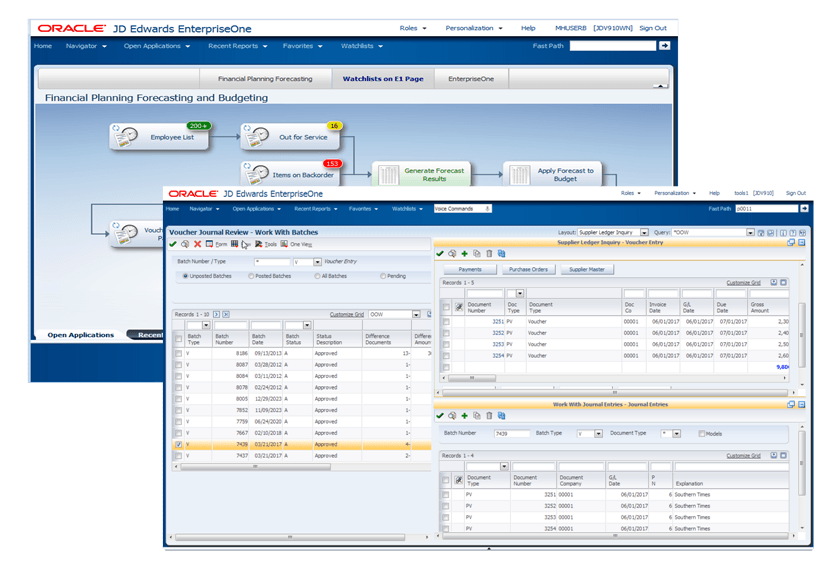Check the box for batch 8186 row
Screen dimensions: 840x574
(x=178, y=354)
